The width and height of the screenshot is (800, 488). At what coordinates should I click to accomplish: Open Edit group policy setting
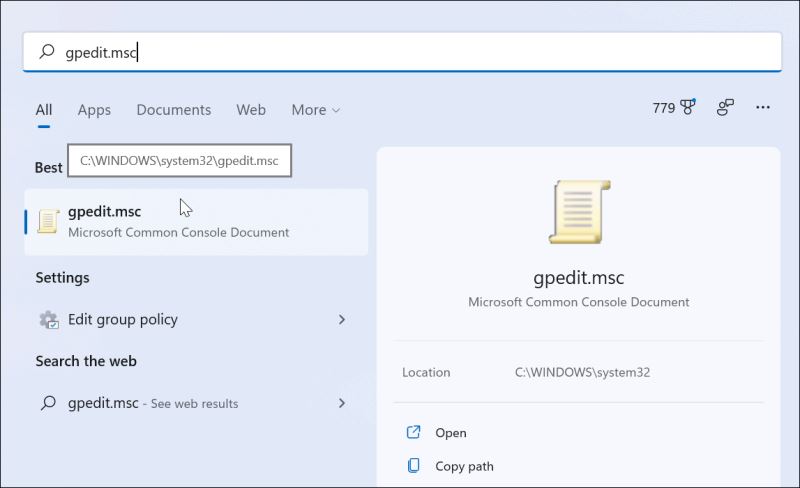tap(196, 320)
